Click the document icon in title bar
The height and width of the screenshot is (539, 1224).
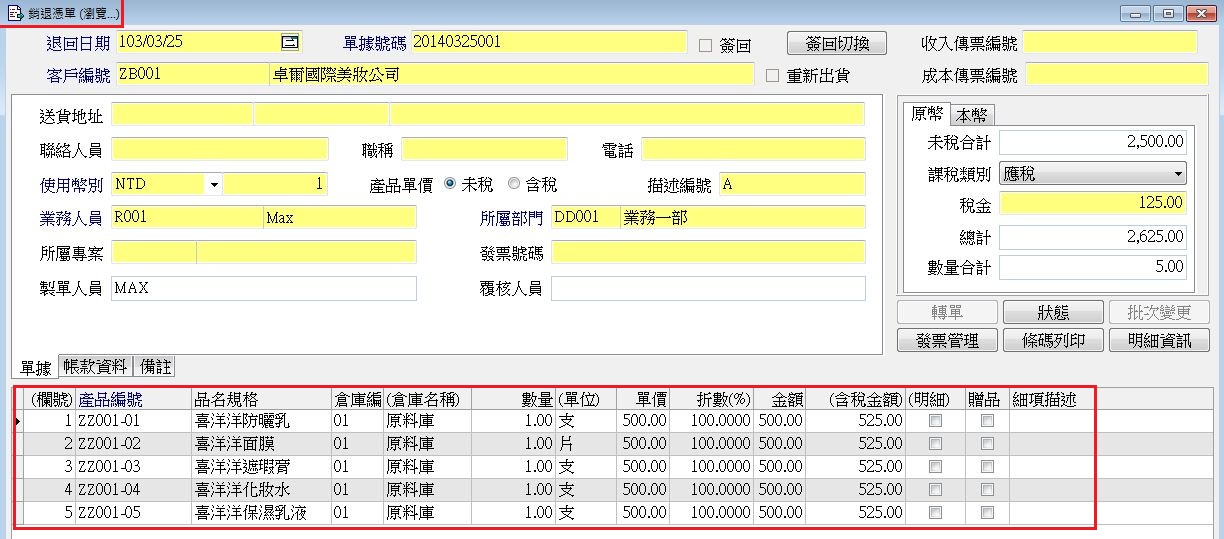click(x=14, y=13)
